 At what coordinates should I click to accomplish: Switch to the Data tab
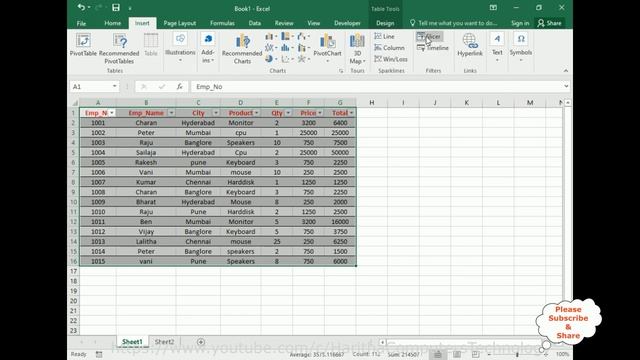pyautogui.click(x=255, y=23)
